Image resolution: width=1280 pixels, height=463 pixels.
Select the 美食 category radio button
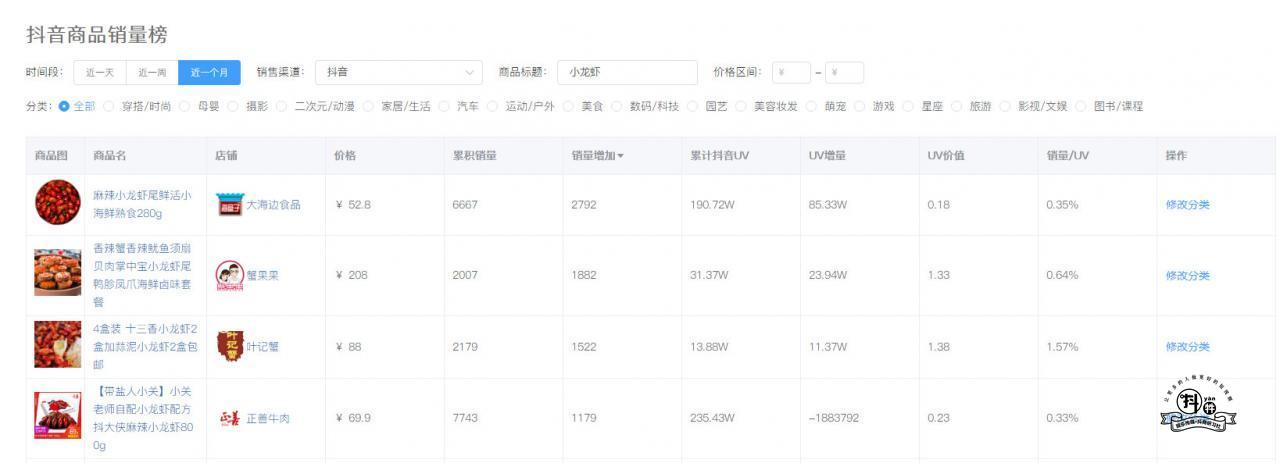(568, 106)
